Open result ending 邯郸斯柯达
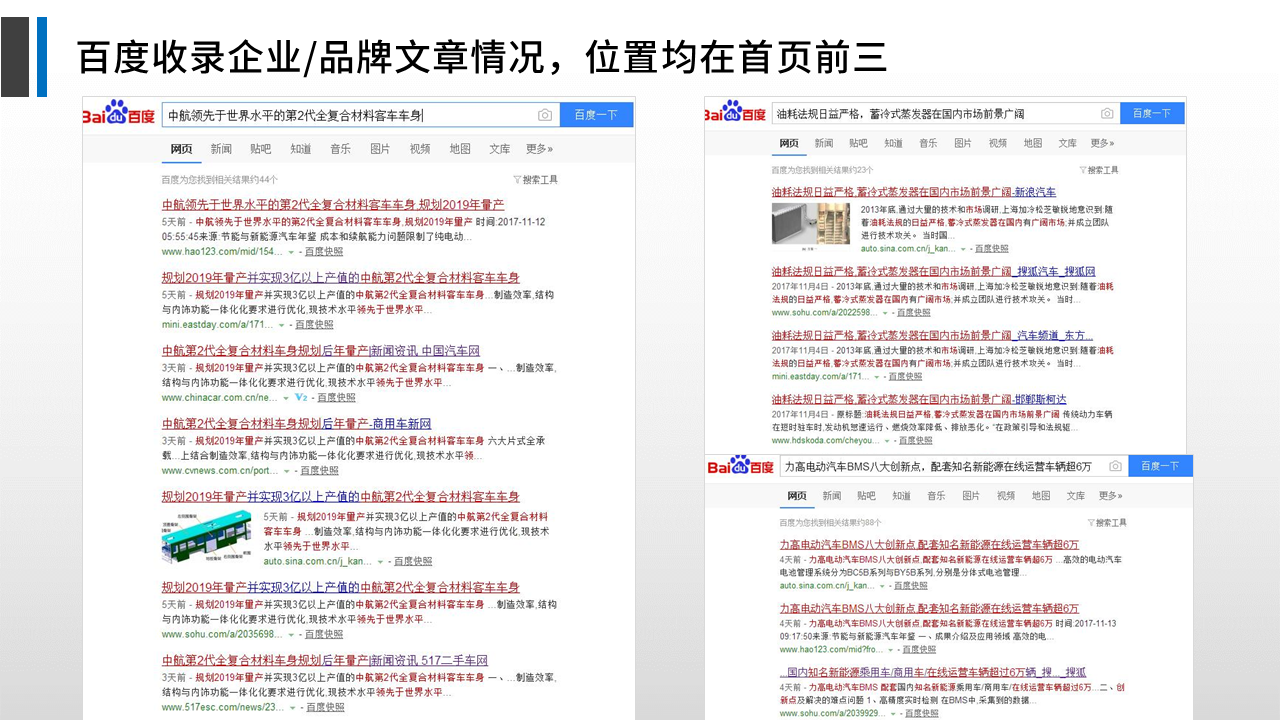 pyautogui.click(x=919, y=399)
